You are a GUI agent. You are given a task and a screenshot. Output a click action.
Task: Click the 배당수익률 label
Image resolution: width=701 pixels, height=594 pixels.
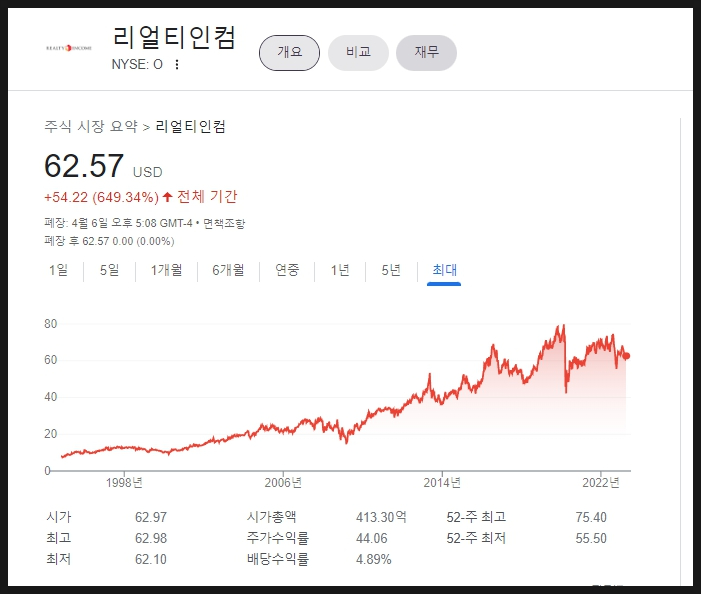pos(278,559)
